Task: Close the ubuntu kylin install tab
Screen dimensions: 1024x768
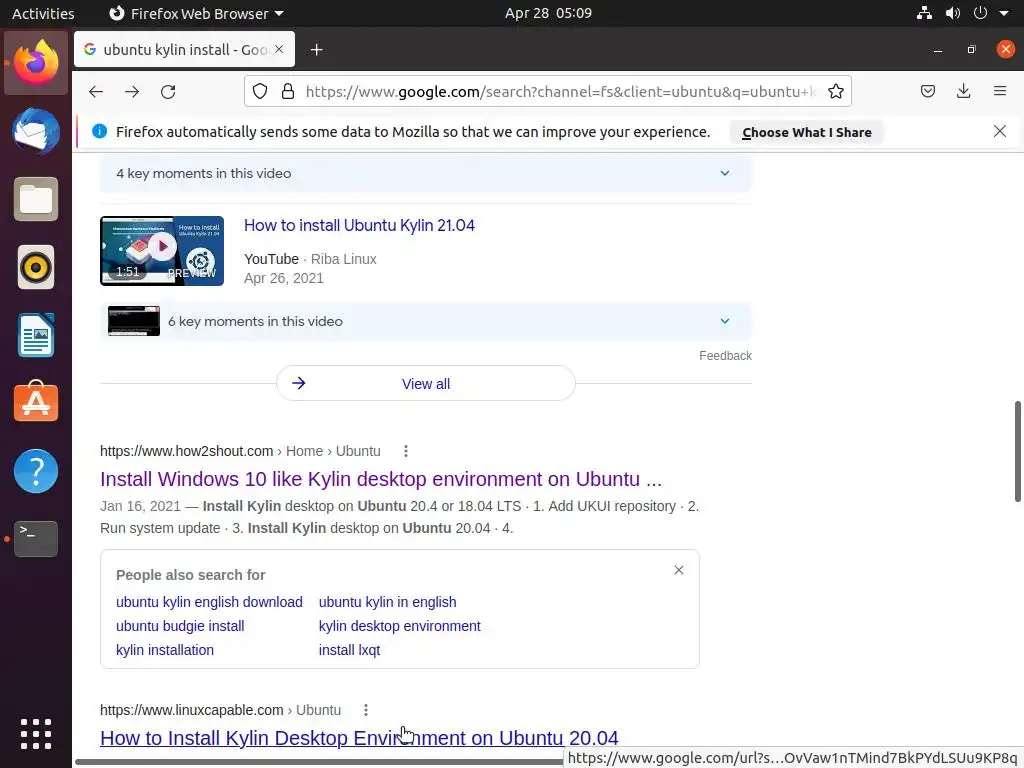Action: tap(279, 49)
